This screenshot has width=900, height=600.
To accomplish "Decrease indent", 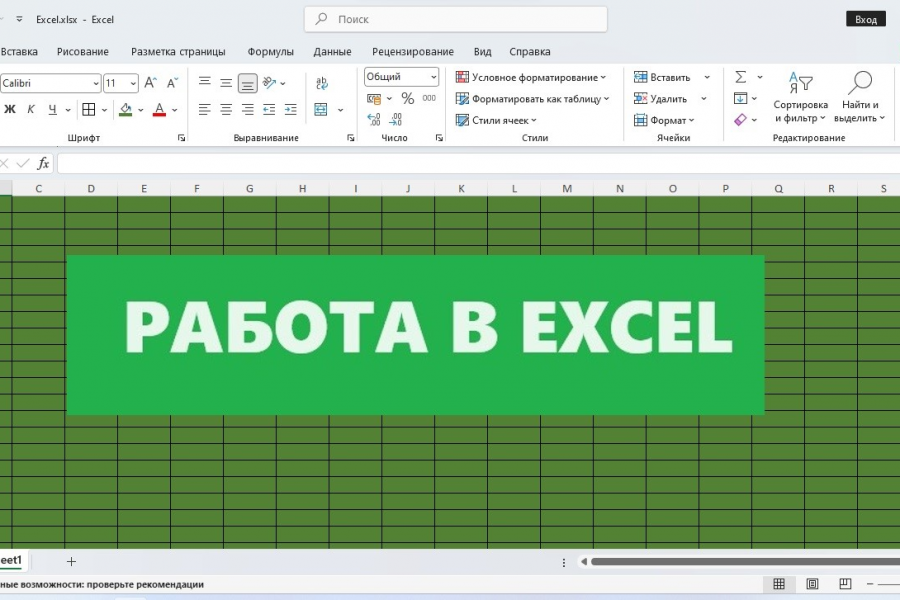I will 269,109.
